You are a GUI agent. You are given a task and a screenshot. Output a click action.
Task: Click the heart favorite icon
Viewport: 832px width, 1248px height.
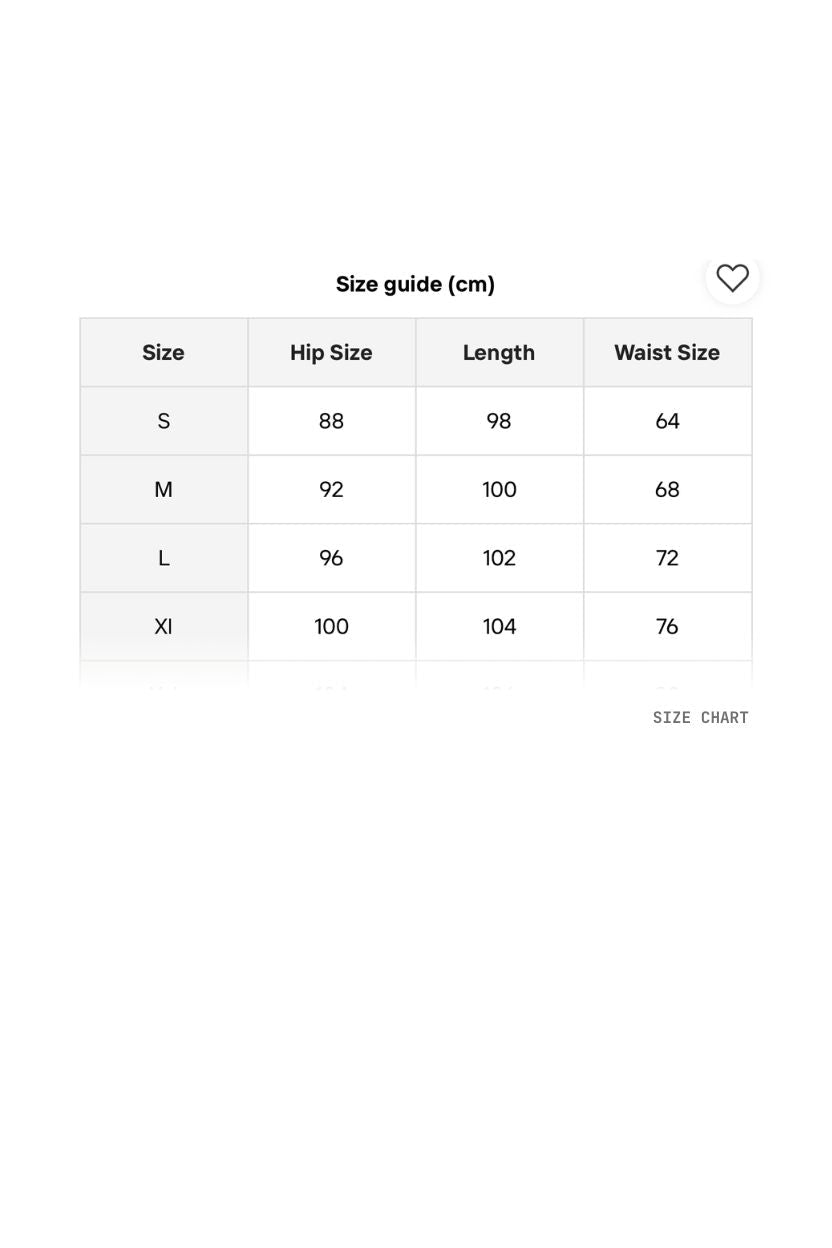coord(732,279)
